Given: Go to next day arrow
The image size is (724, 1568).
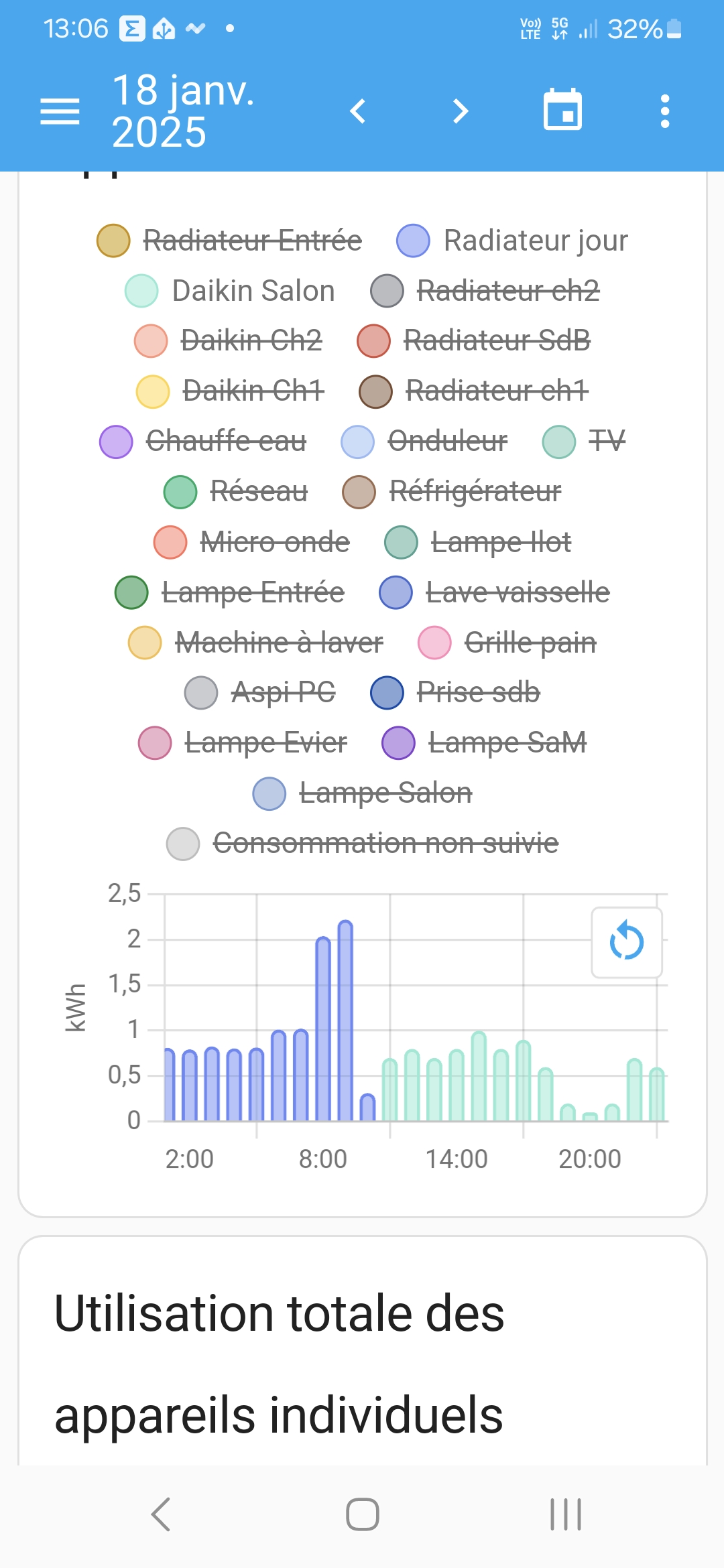Looking at the screenshot, I should [460, 111].
